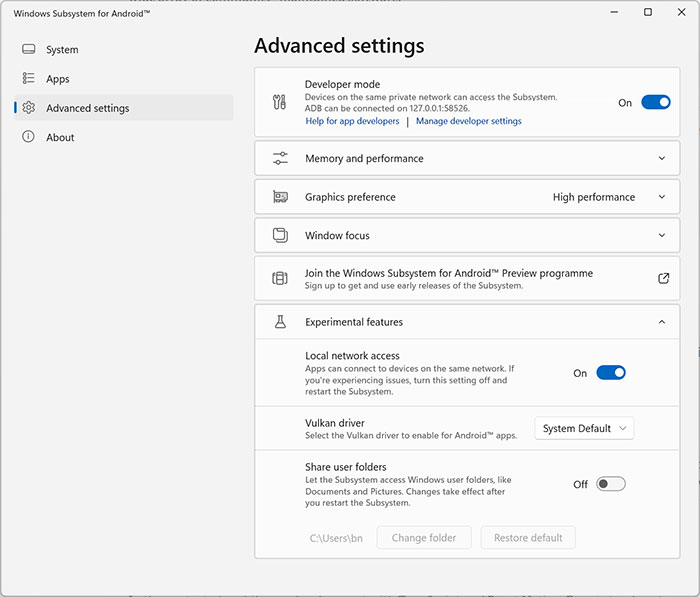
Task: Click the About info icon in sidebar
Action: coord(28,137)
